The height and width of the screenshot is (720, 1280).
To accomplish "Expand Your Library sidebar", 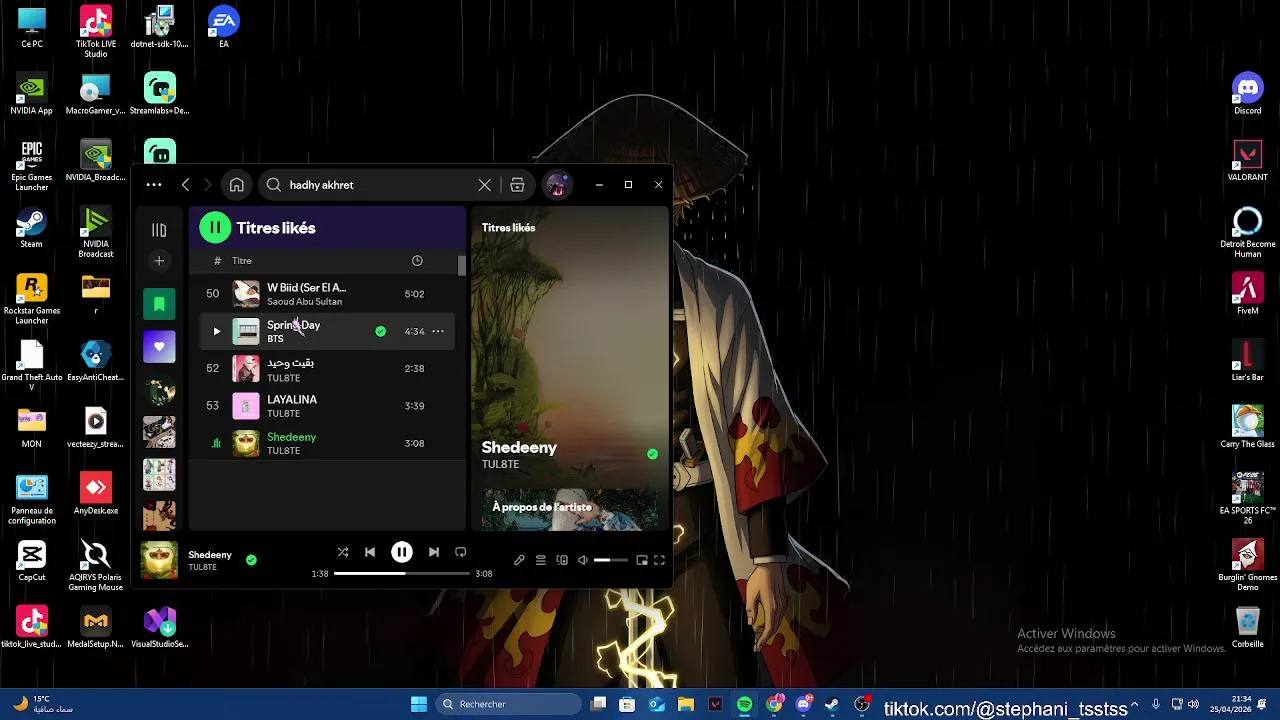I will [159, 230].
